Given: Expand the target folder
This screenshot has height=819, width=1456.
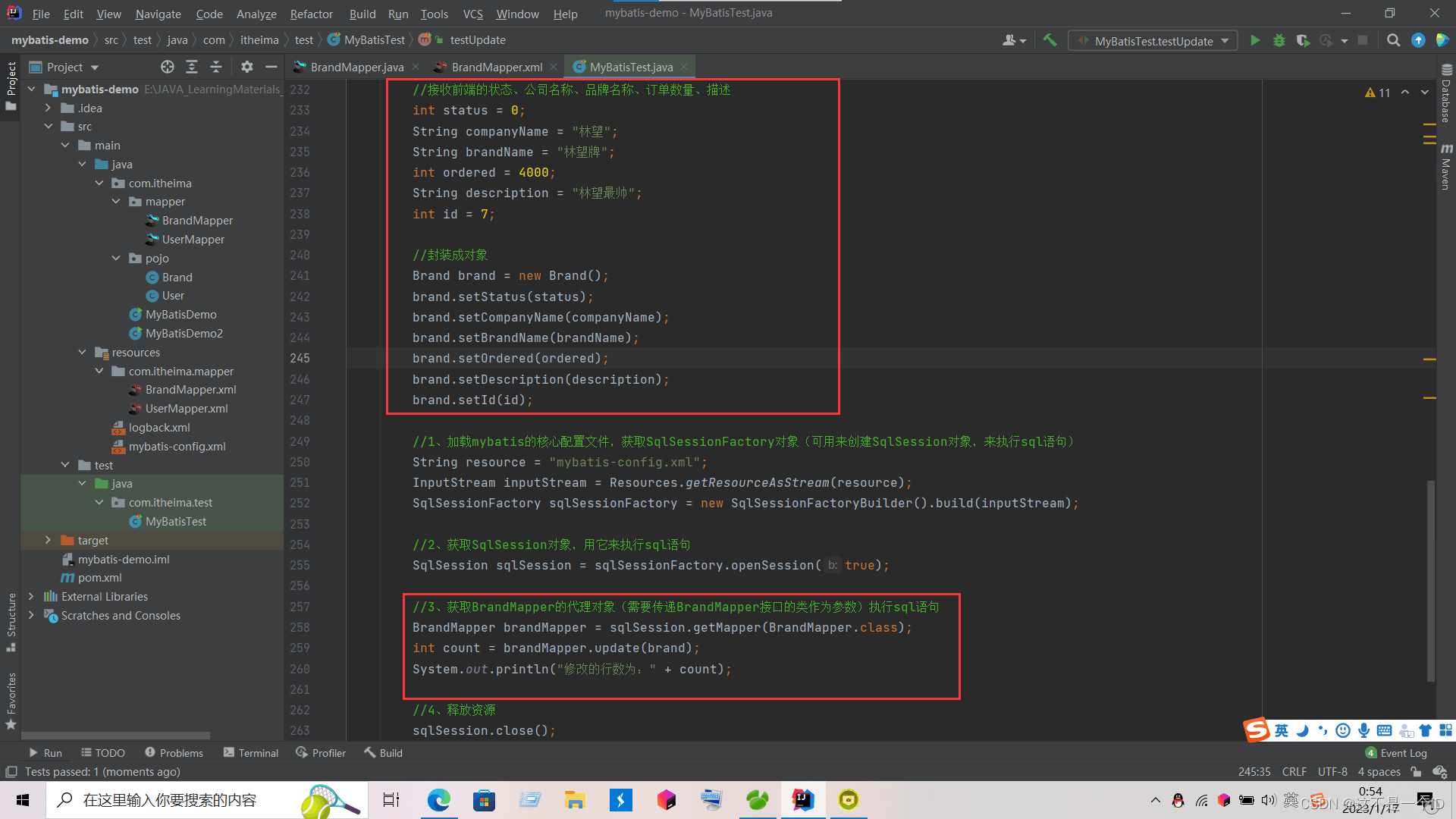Looking at the screenshot, I should 49,541.
